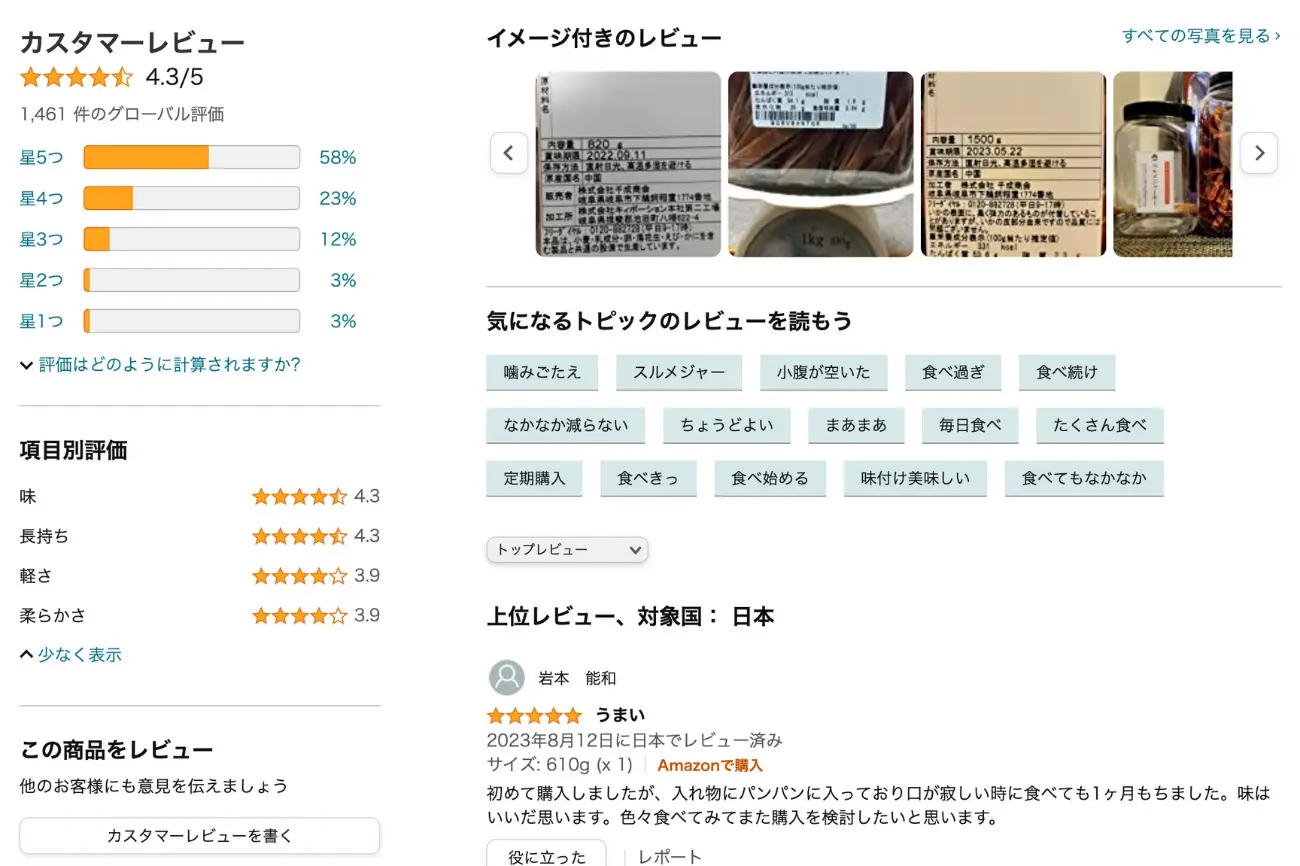This screenshot has height=866, width=1300.
Task: Click the previous image carousel arrow
Action: (508, 153)
